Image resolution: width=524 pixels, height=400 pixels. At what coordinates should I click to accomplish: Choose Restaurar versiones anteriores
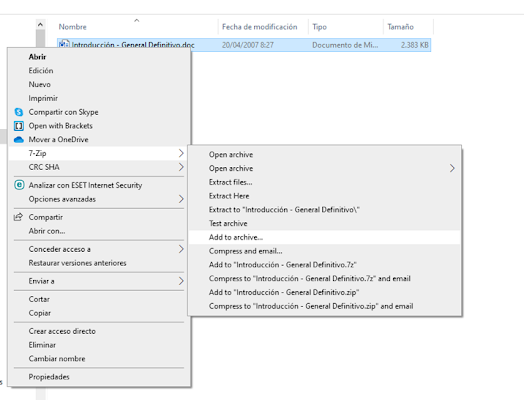(99, 263)
